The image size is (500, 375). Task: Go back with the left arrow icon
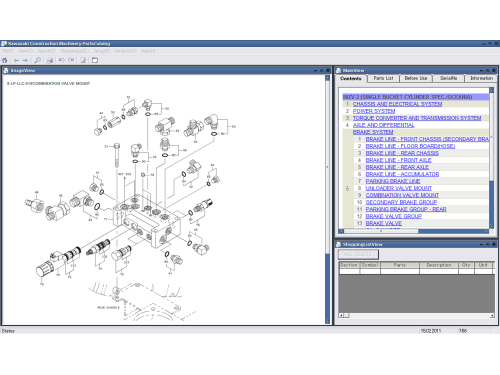(x=16, y=60)
